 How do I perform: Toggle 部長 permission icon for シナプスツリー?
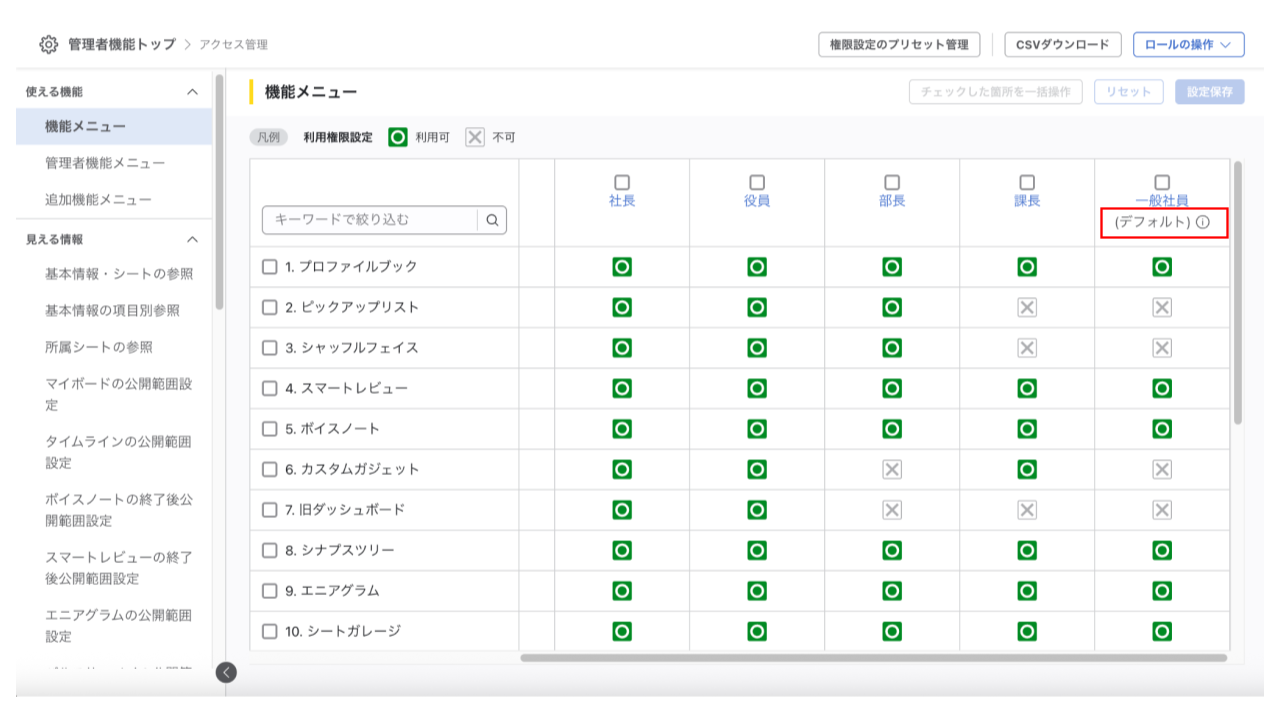(x=892, y=550)
